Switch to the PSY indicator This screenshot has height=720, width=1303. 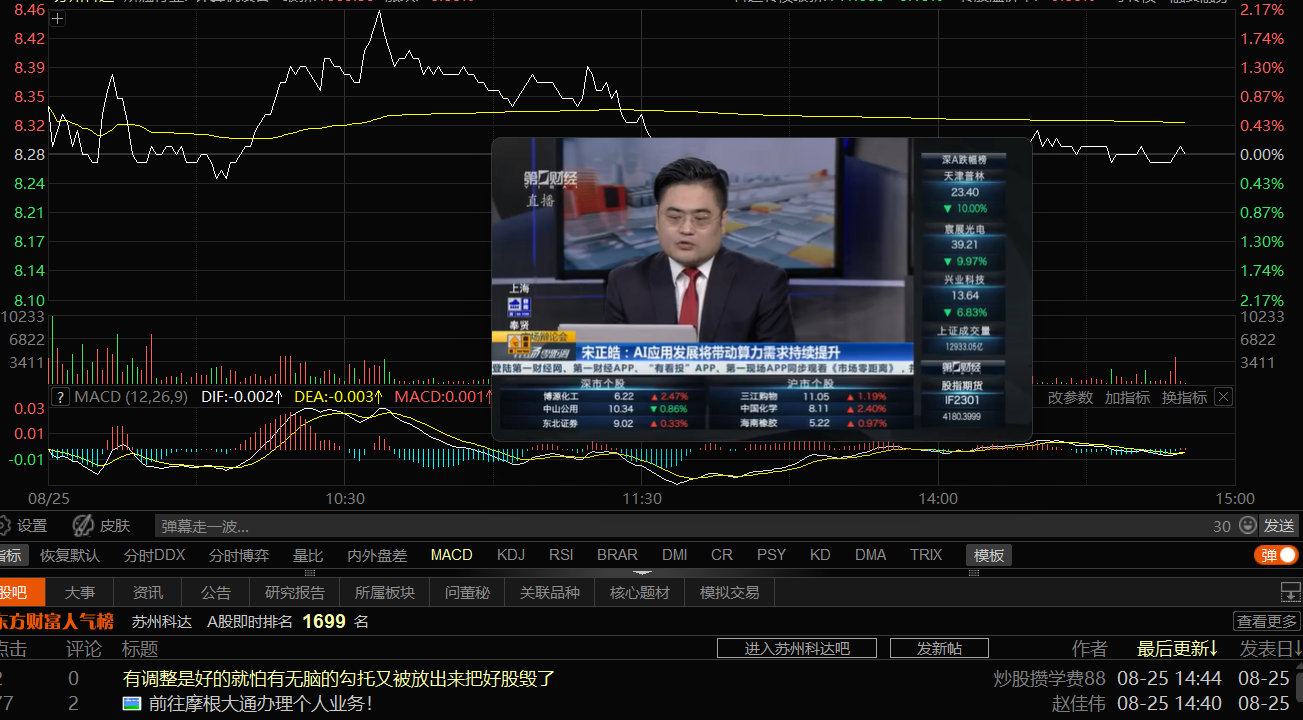771,555
